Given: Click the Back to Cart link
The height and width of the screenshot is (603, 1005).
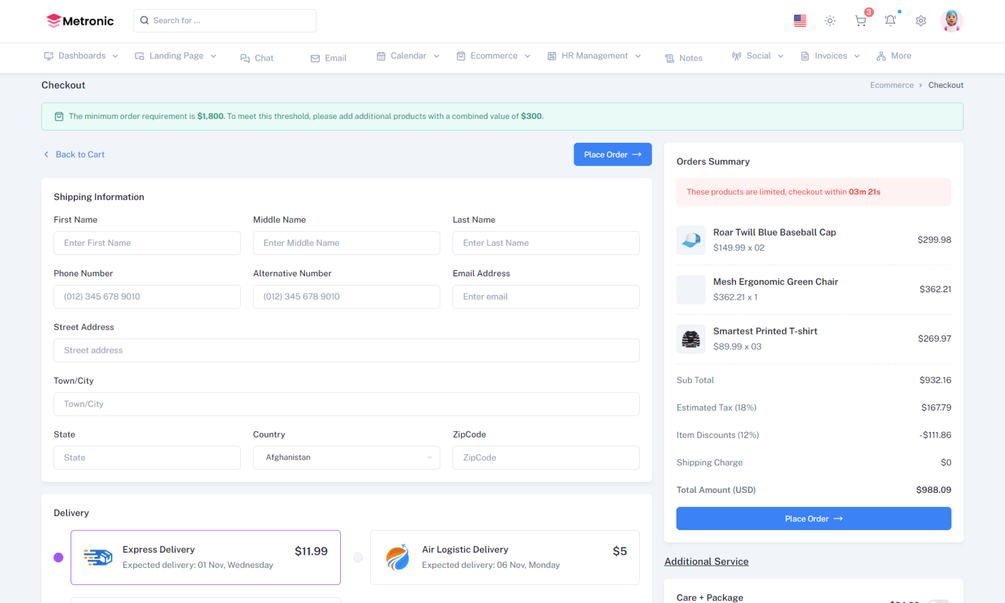Looking at the screenshot, I should (x=74, y=154).
